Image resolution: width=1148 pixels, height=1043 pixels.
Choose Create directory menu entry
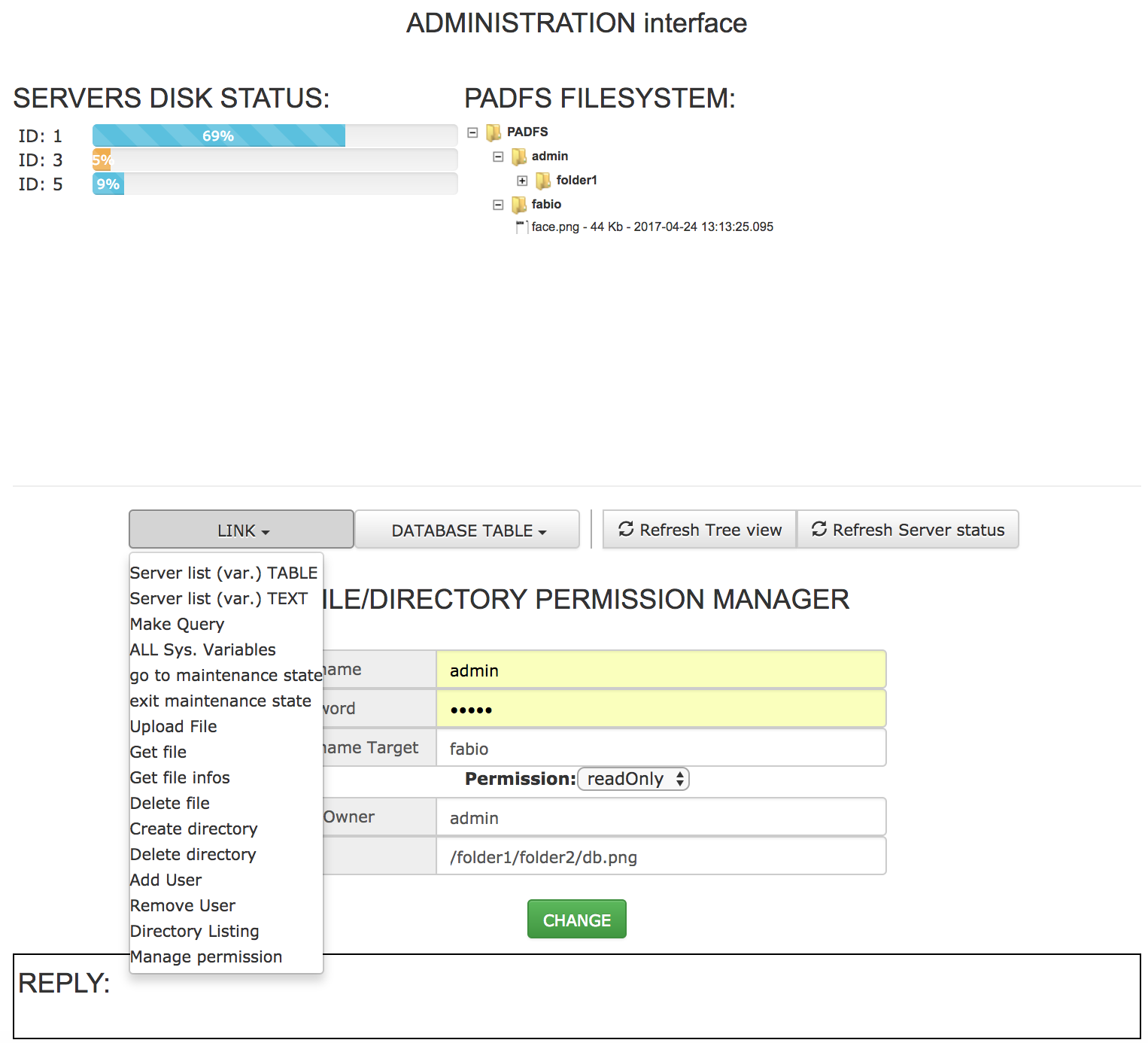(193, 829)
